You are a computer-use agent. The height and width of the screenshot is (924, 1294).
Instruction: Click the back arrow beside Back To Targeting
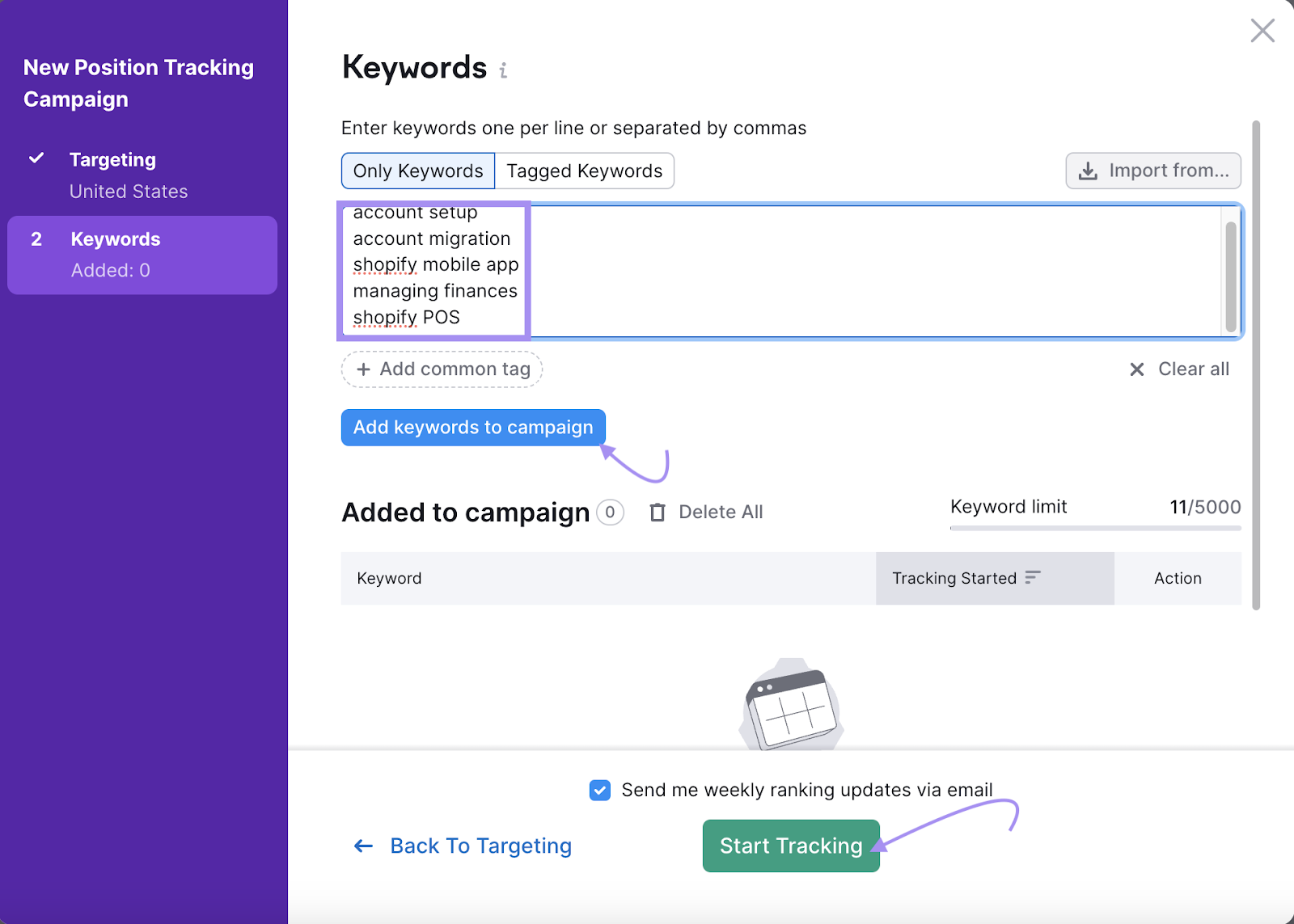(x=362, y=846)
